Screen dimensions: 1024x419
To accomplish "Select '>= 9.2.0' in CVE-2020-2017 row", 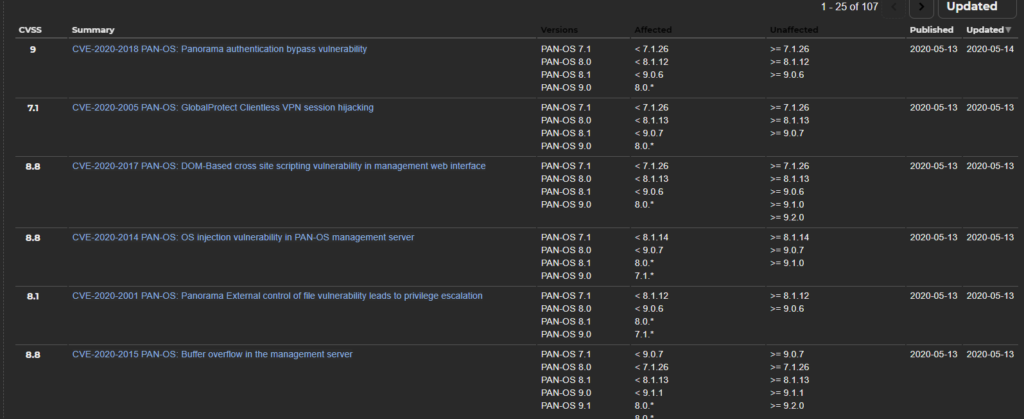I will pos(787,217).
